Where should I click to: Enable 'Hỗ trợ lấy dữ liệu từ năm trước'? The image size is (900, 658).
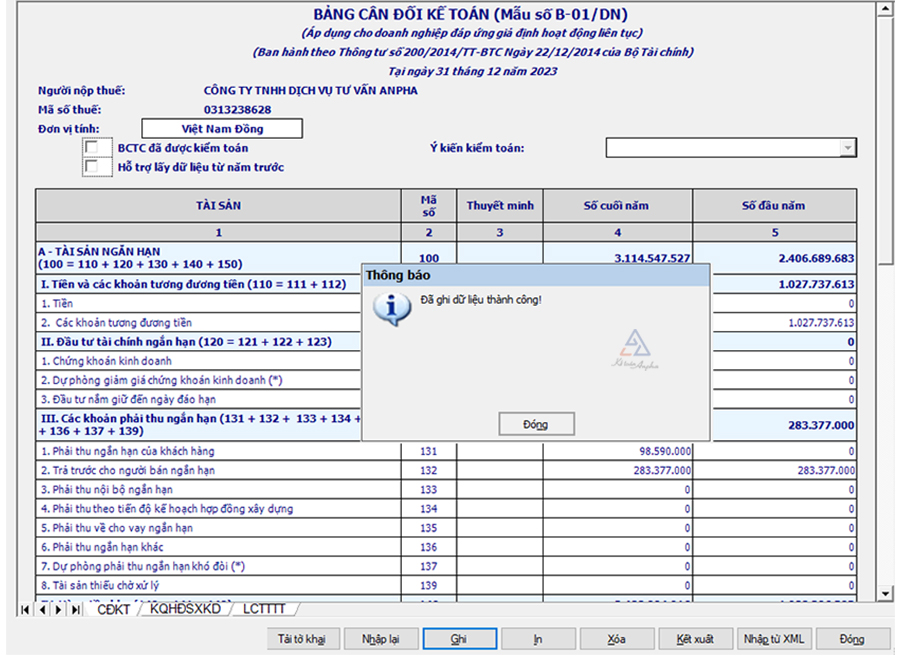(x=98, y=167)
